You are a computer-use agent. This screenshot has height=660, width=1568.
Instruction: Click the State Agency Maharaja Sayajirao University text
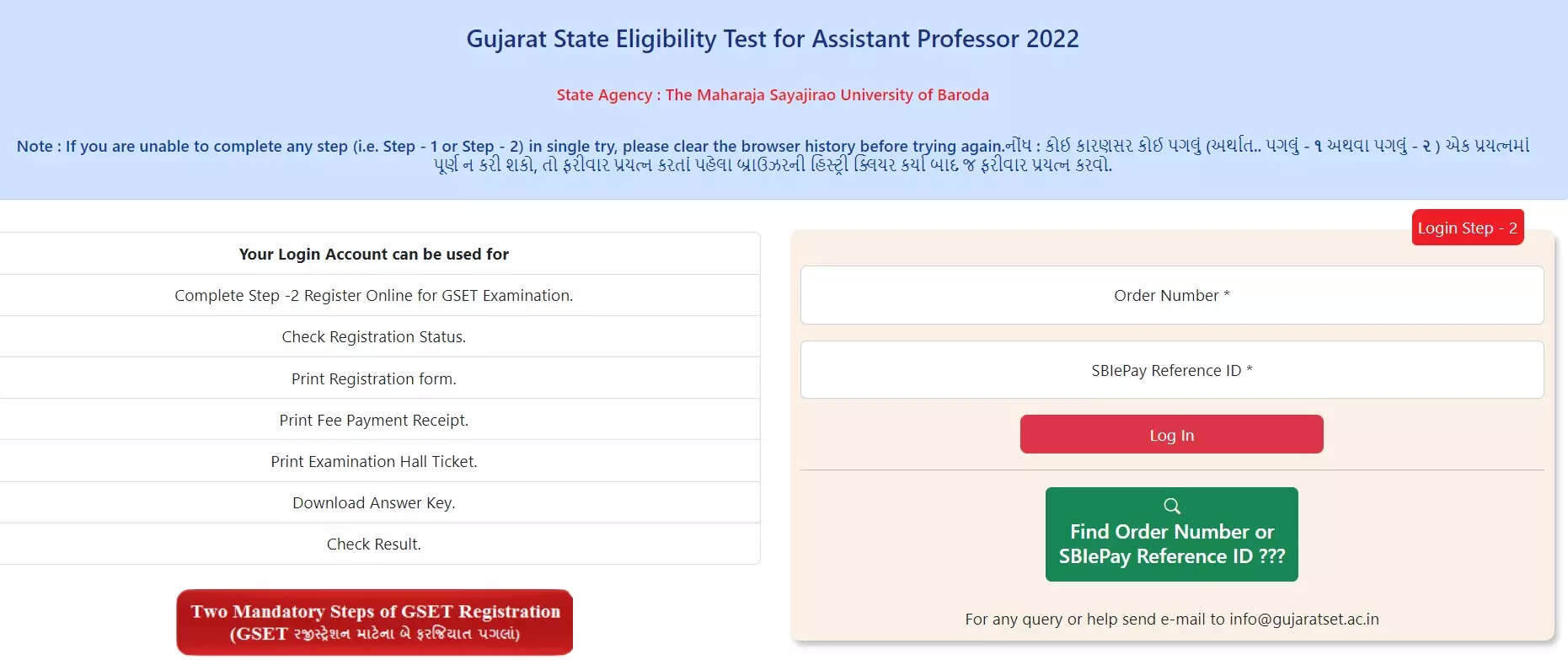[x=773, y=94]
